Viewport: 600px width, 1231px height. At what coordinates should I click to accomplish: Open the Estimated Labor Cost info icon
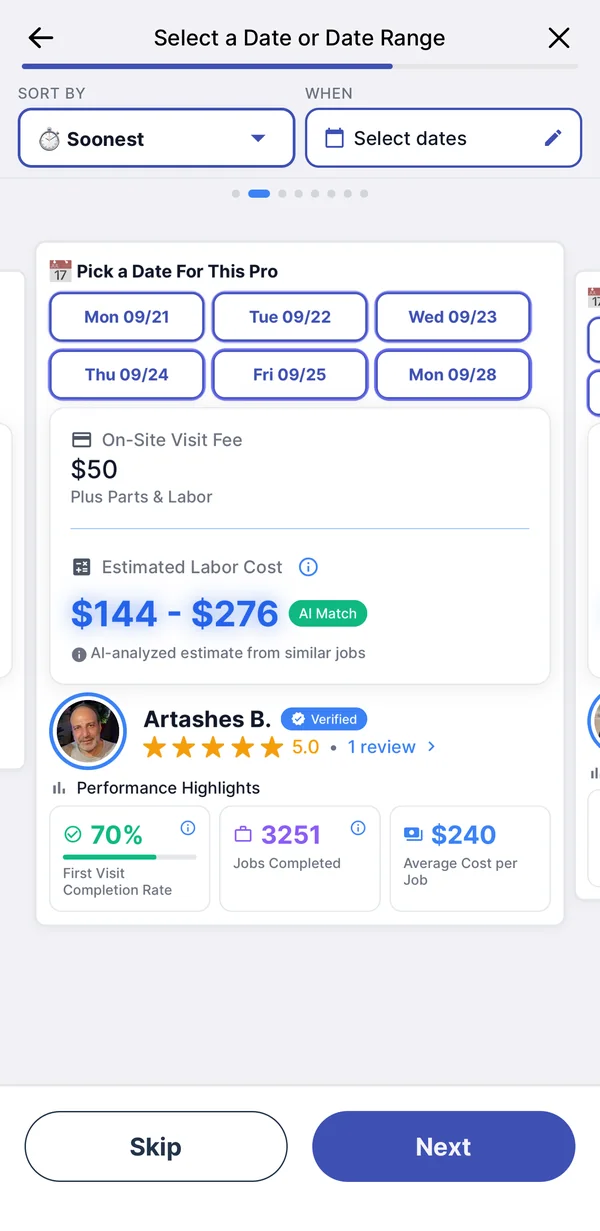[x=308, y=567]
